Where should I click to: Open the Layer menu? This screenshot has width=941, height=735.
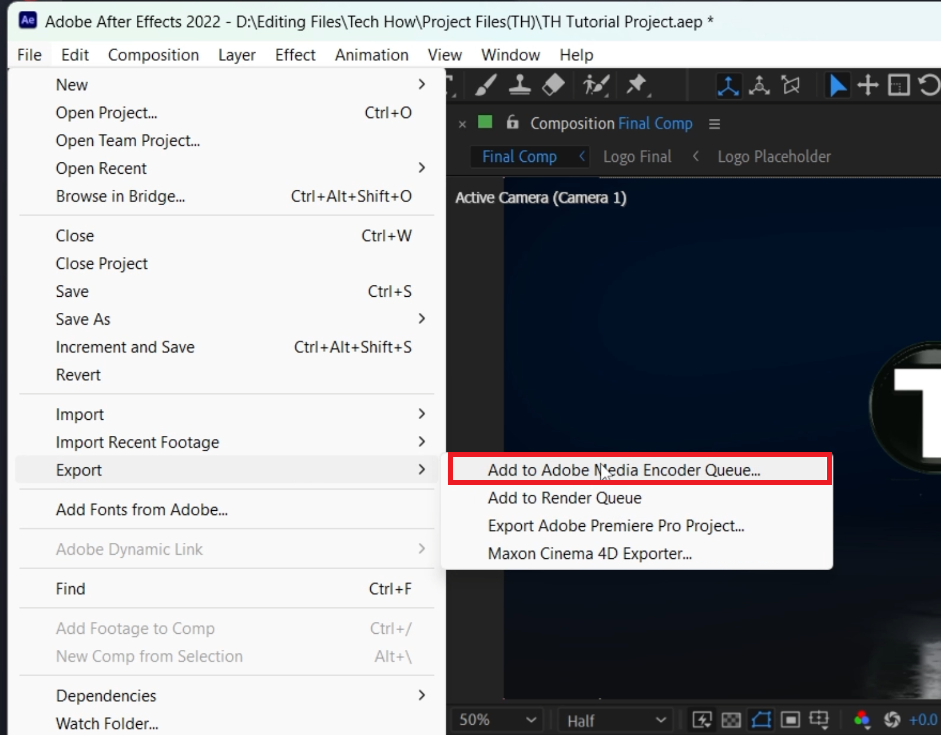pos(236,55)
